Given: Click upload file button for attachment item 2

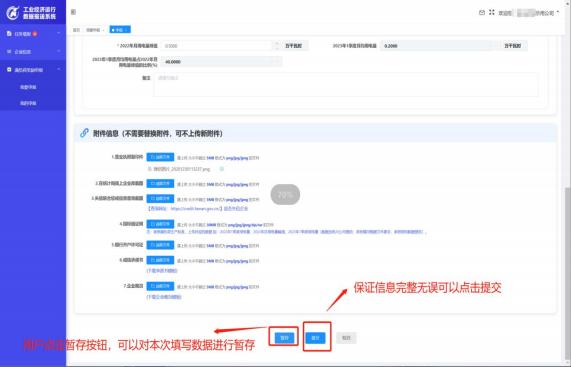Looking at the screenshot, I should tap(160, 184).
